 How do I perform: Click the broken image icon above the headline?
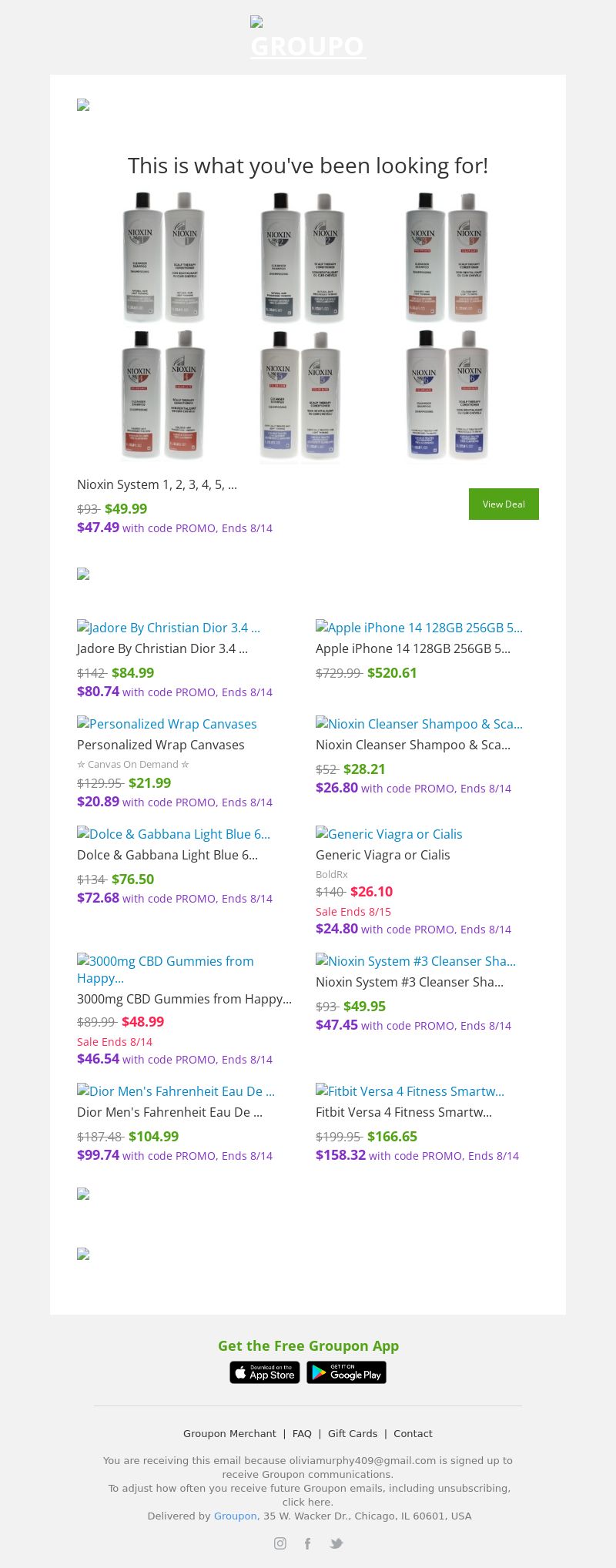[x=83, y=105]
